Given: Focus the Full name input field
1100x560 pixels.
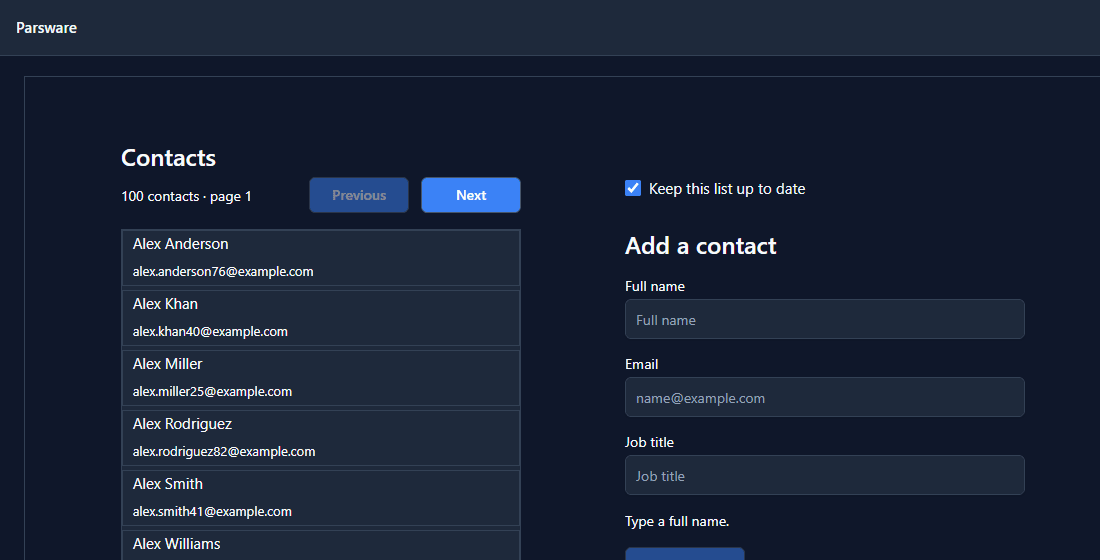Looking at the screenshot, I should tap(824, 319).
